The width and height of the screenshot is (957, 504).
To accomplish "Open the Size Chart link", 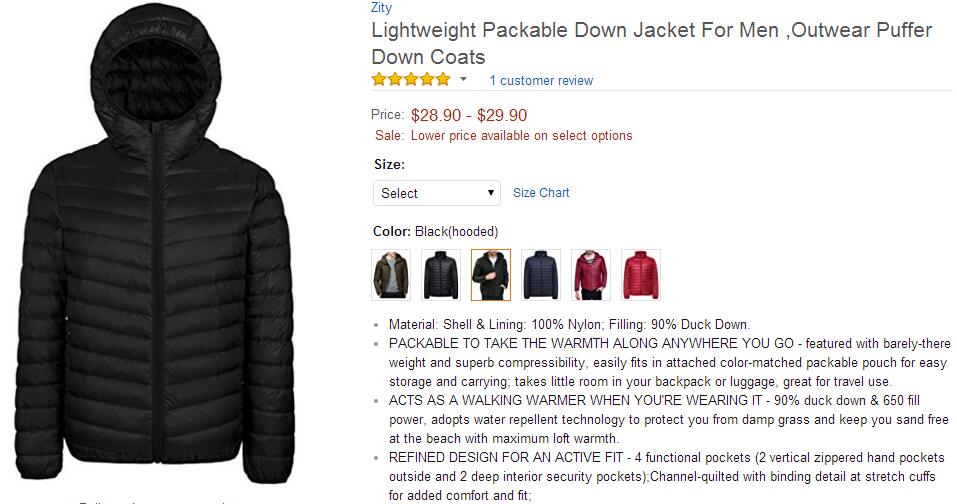I will 541,193.
